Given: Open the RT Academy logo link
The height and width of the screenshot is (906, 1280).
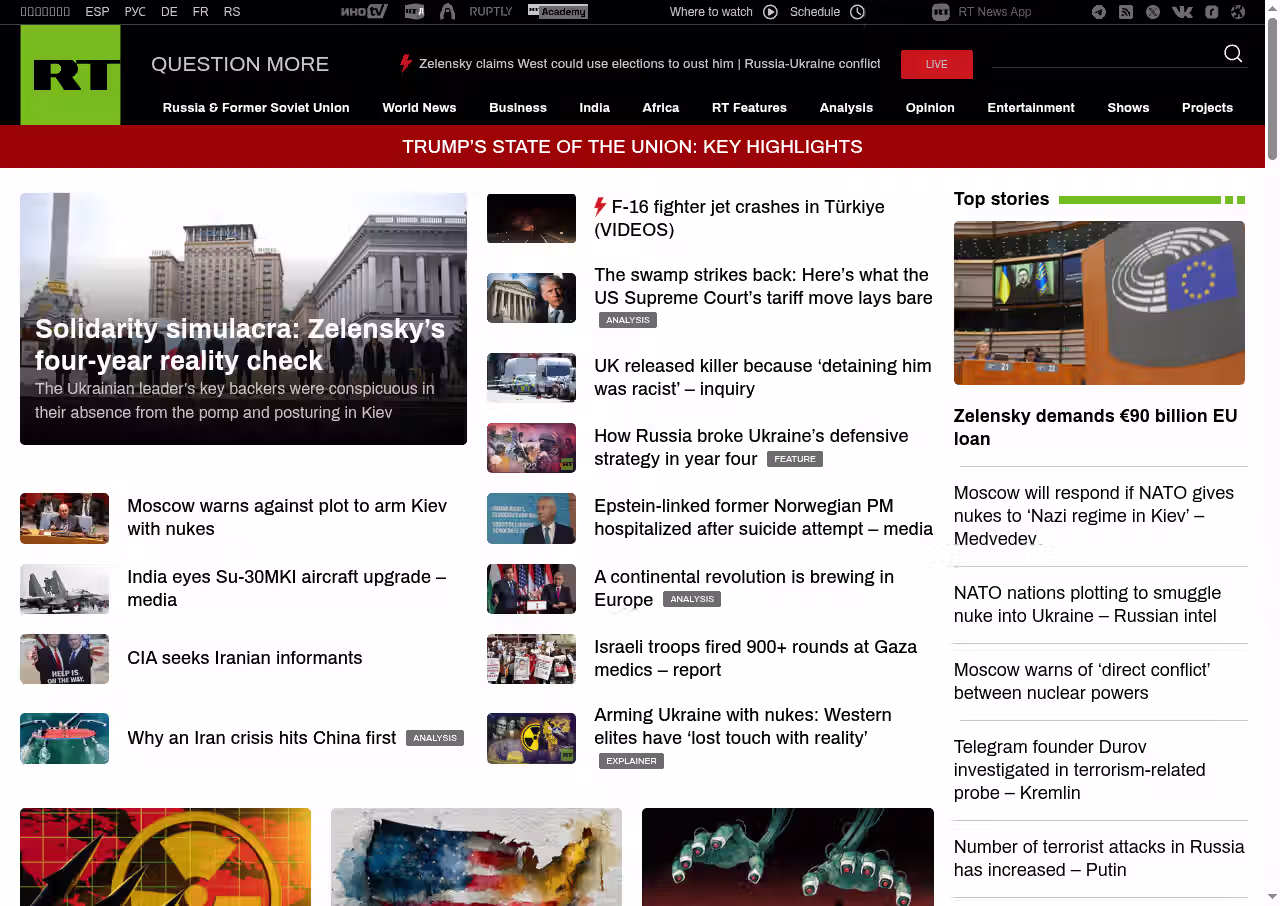Looking at the screenshot, I should (x=557, y=12).
